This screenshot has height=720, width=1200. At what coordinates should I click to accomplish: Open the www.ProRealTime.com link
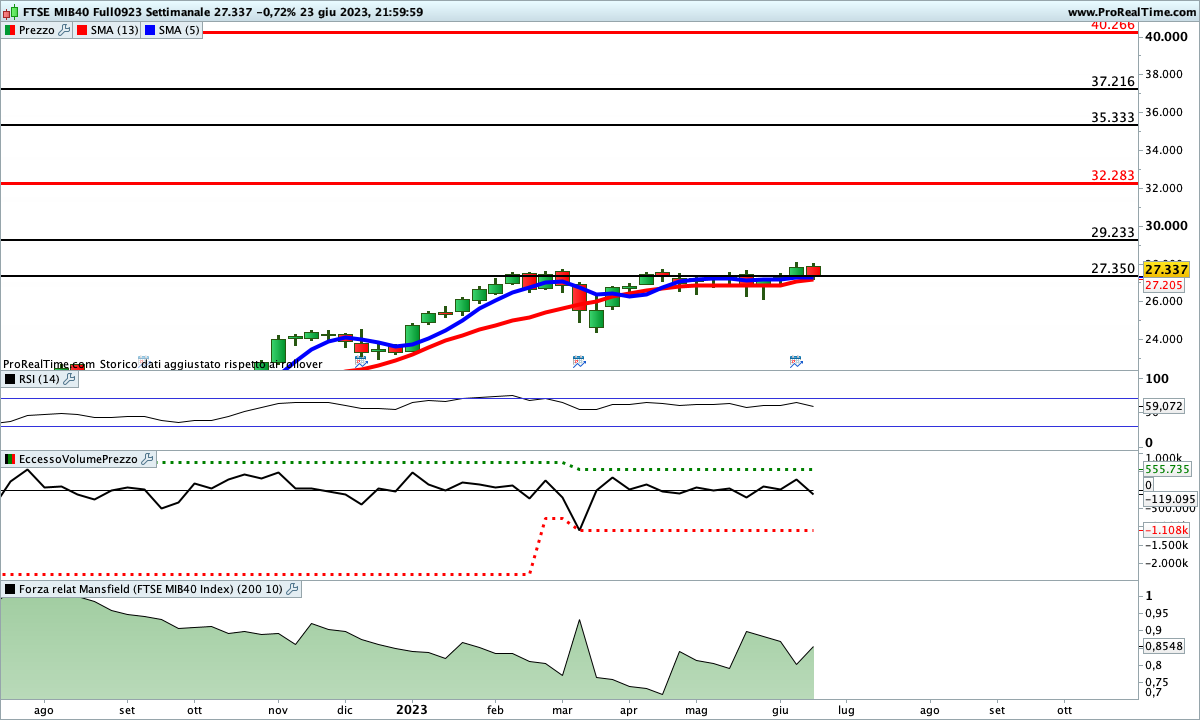click(1132, 12)
